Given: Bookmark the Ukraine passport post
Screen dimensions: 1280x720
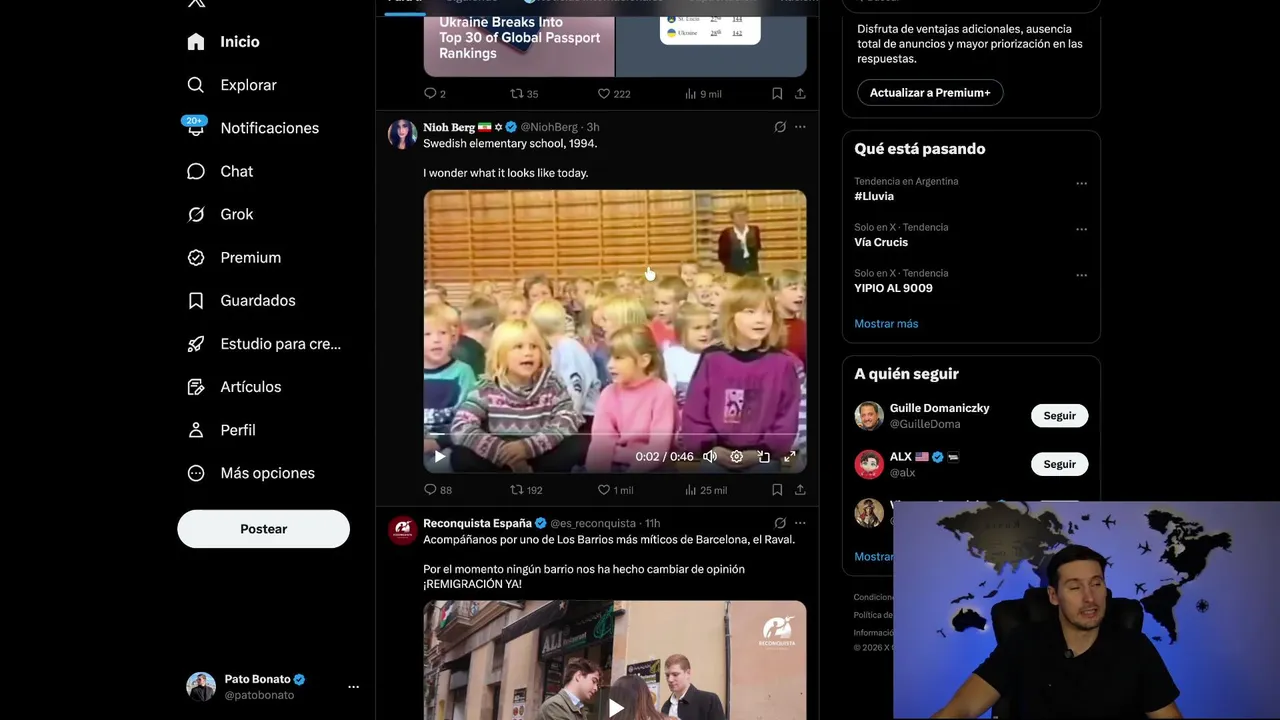Looking at the screenshot, I should click(x=777, y=94).
